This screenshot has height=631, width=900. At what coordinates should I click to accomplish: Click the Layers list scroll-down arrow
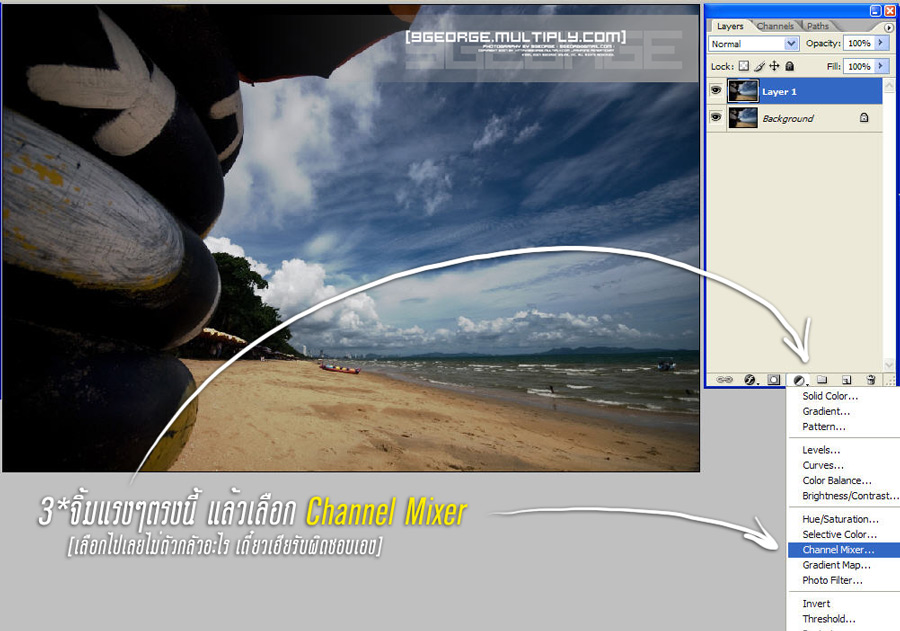889,365
